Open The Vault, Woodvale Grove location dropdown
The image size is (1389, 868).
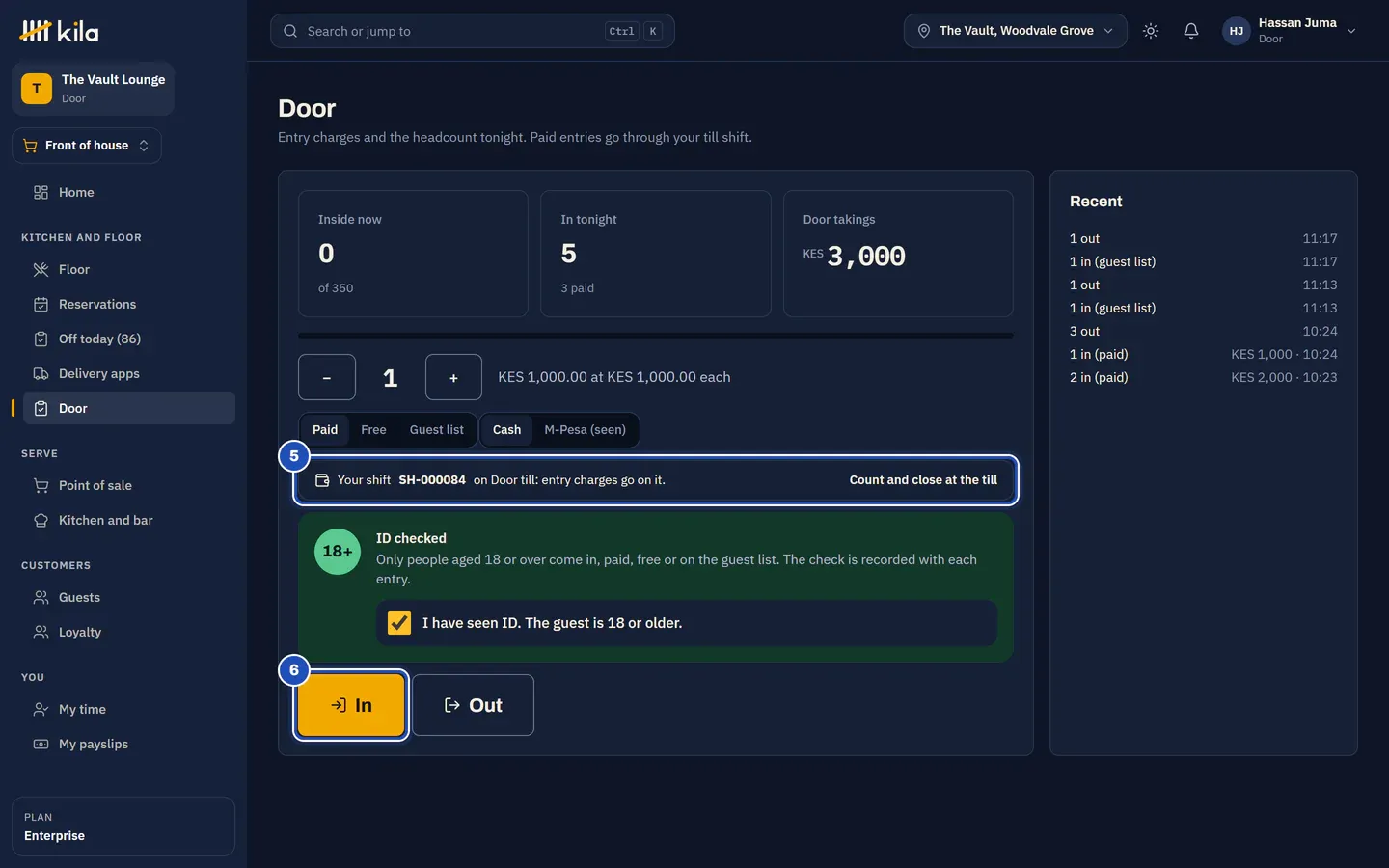click(x=1015, y=31)
